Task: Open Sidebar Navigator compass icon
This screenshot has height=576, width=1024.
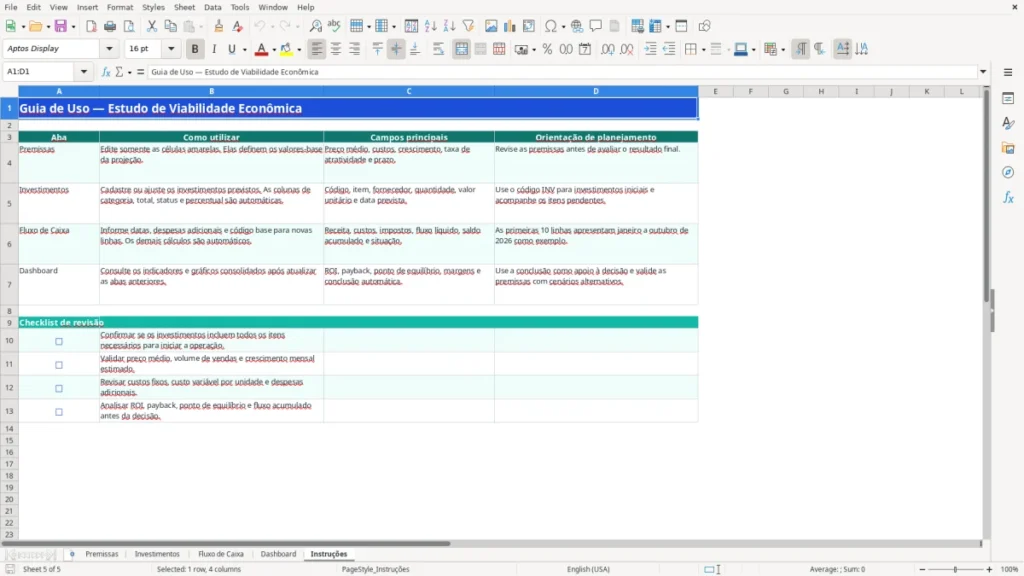Action: 1008,172
